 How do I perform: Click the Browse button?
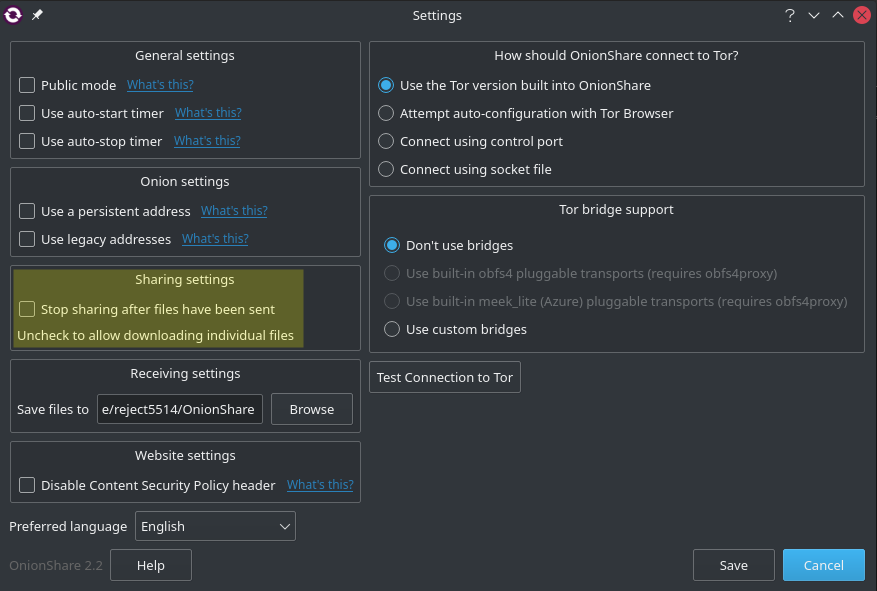pyautogui.click(x=312, y=409)
